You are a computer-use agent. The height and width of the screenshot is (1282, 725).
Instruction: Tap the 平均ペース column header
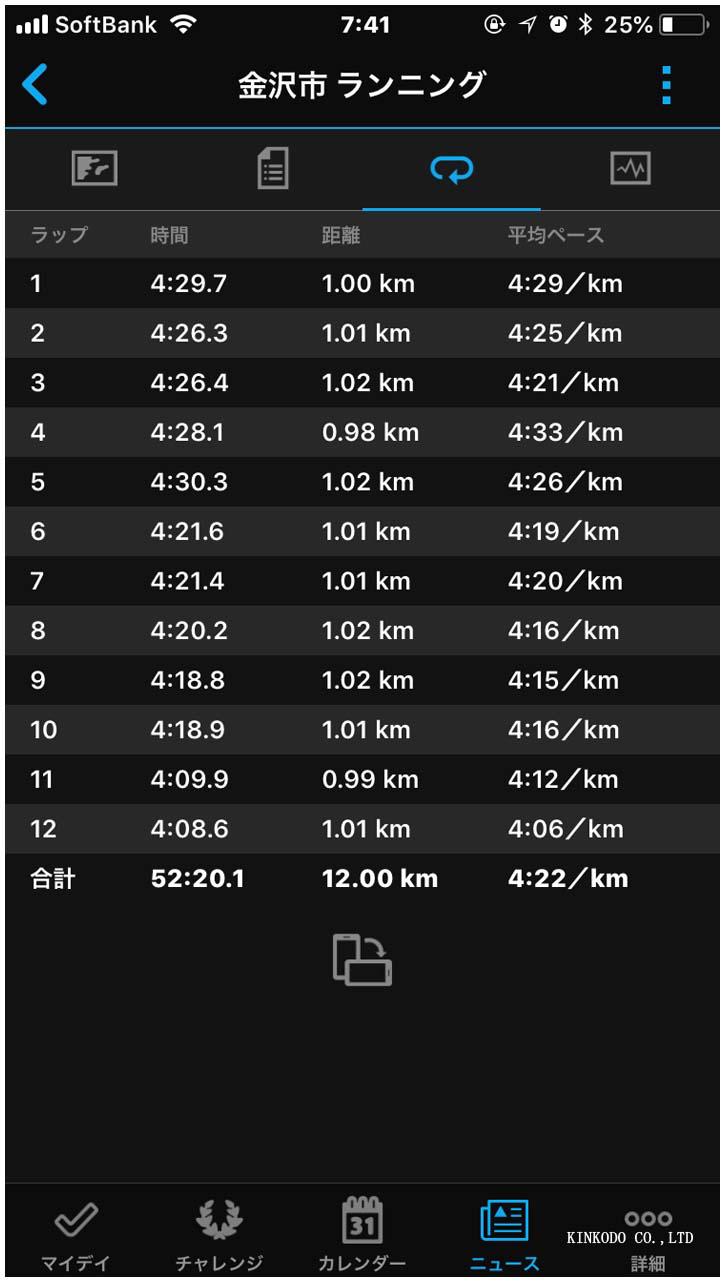click(x=555, y=236)
